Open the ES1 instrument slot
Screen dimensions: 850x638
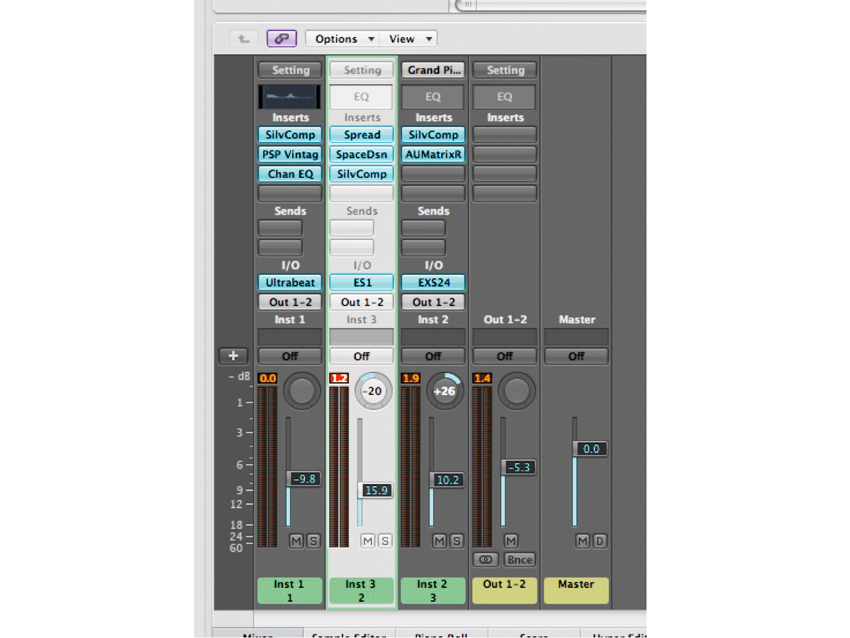pyautogui.click(x=362, y=282)
